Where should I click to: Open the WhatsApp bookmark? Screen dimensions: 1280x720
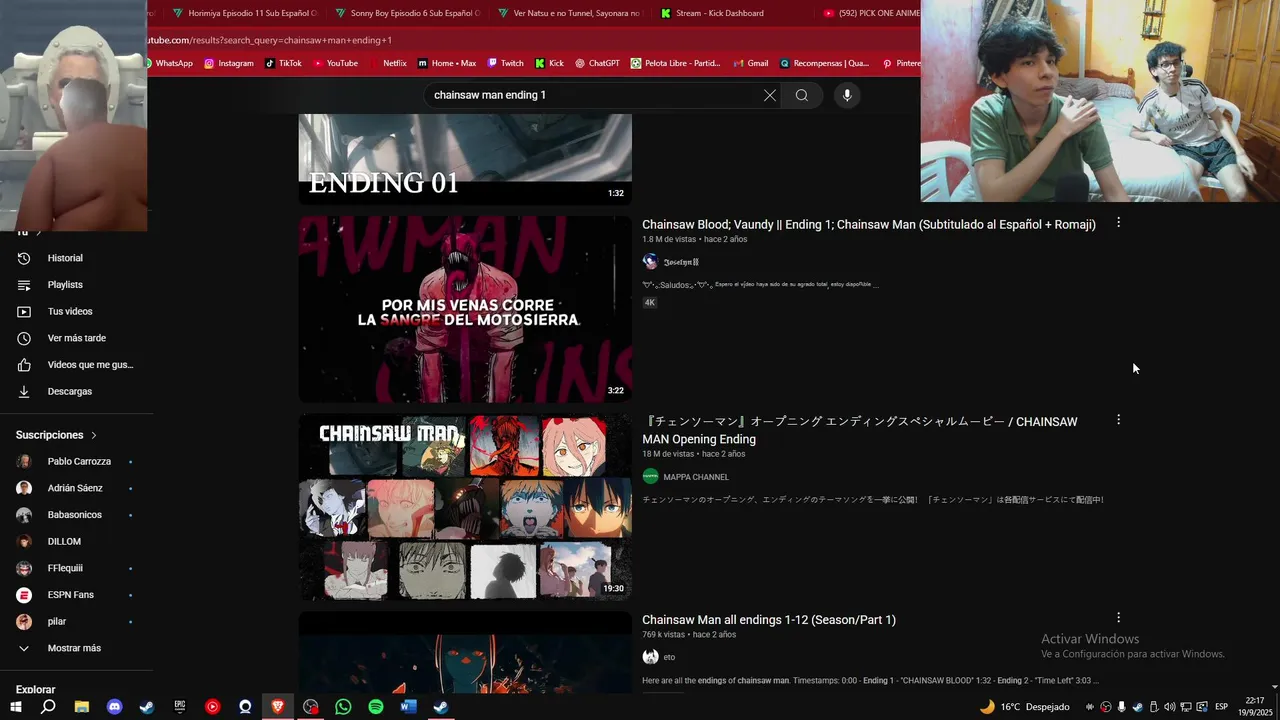(x=170, y=63)
